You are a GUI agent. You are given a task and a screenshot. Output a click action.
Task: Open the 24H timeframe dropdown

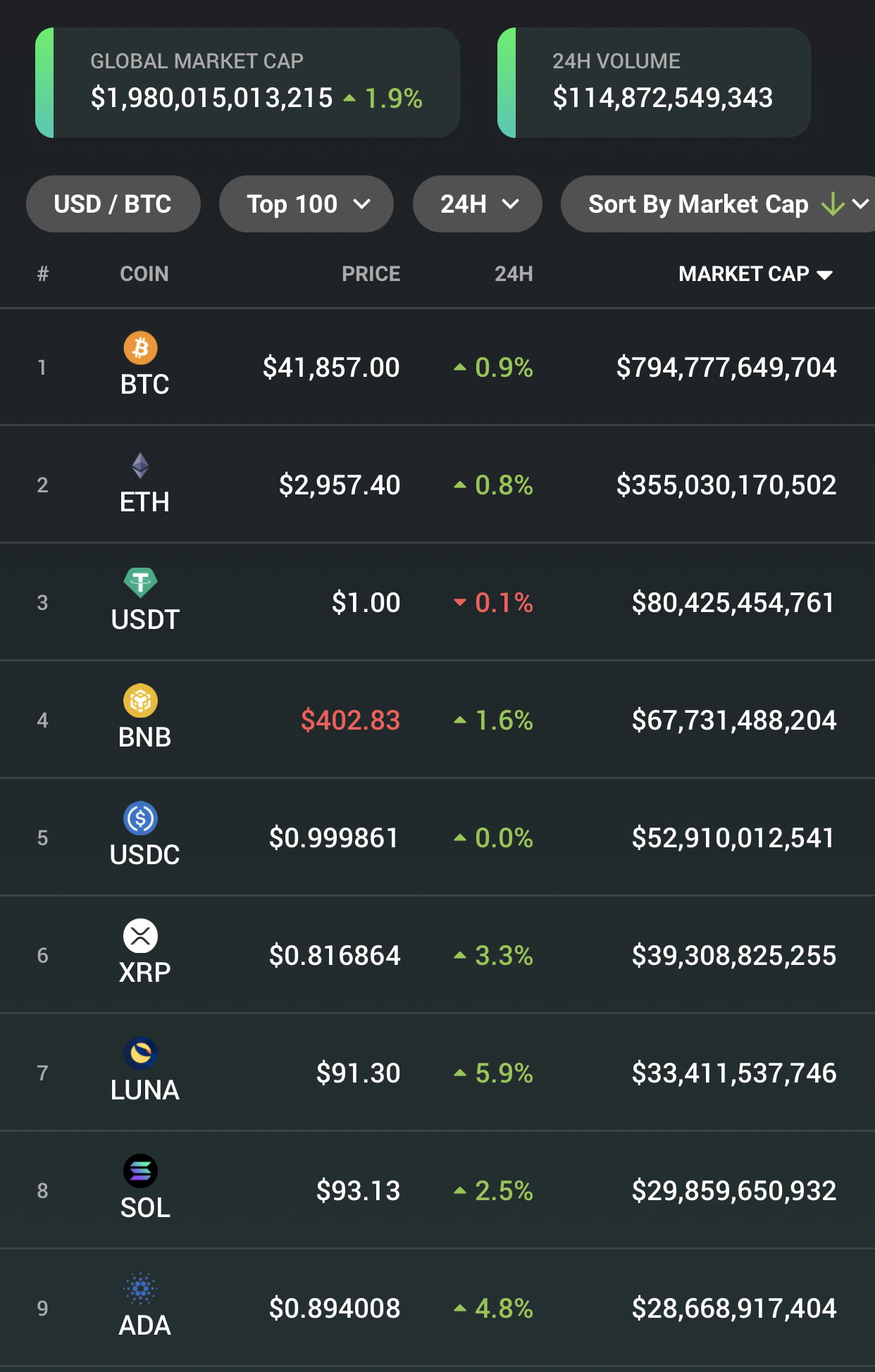click(478, 204)
